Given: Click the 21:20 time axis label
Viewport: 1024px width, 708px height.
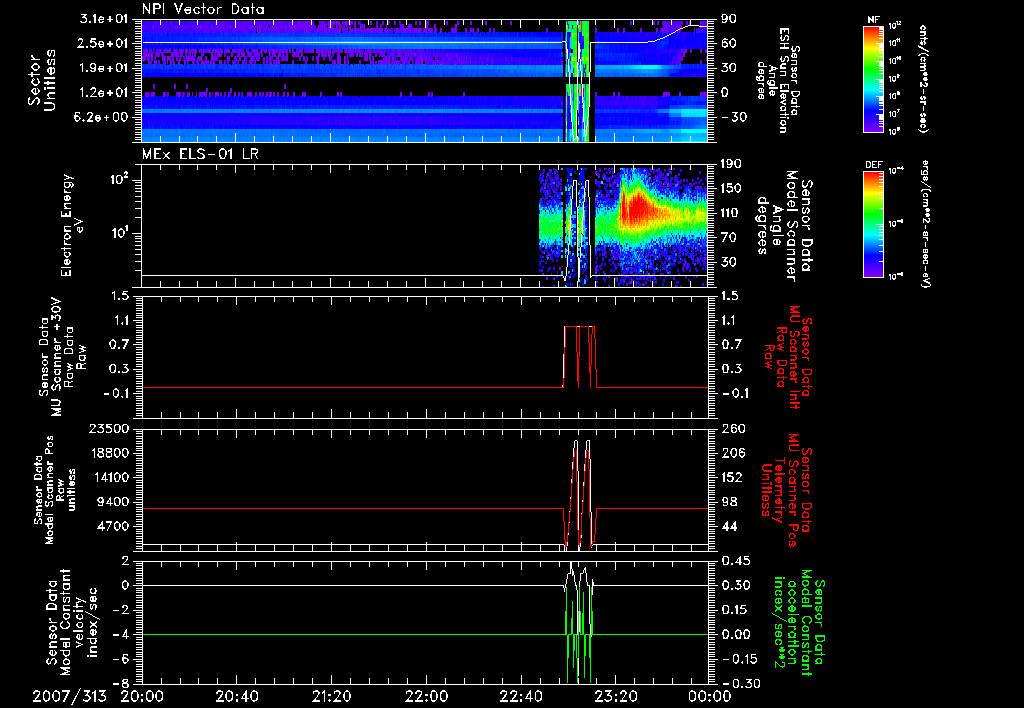Looking at the screenshot, I should pos(331,697).
